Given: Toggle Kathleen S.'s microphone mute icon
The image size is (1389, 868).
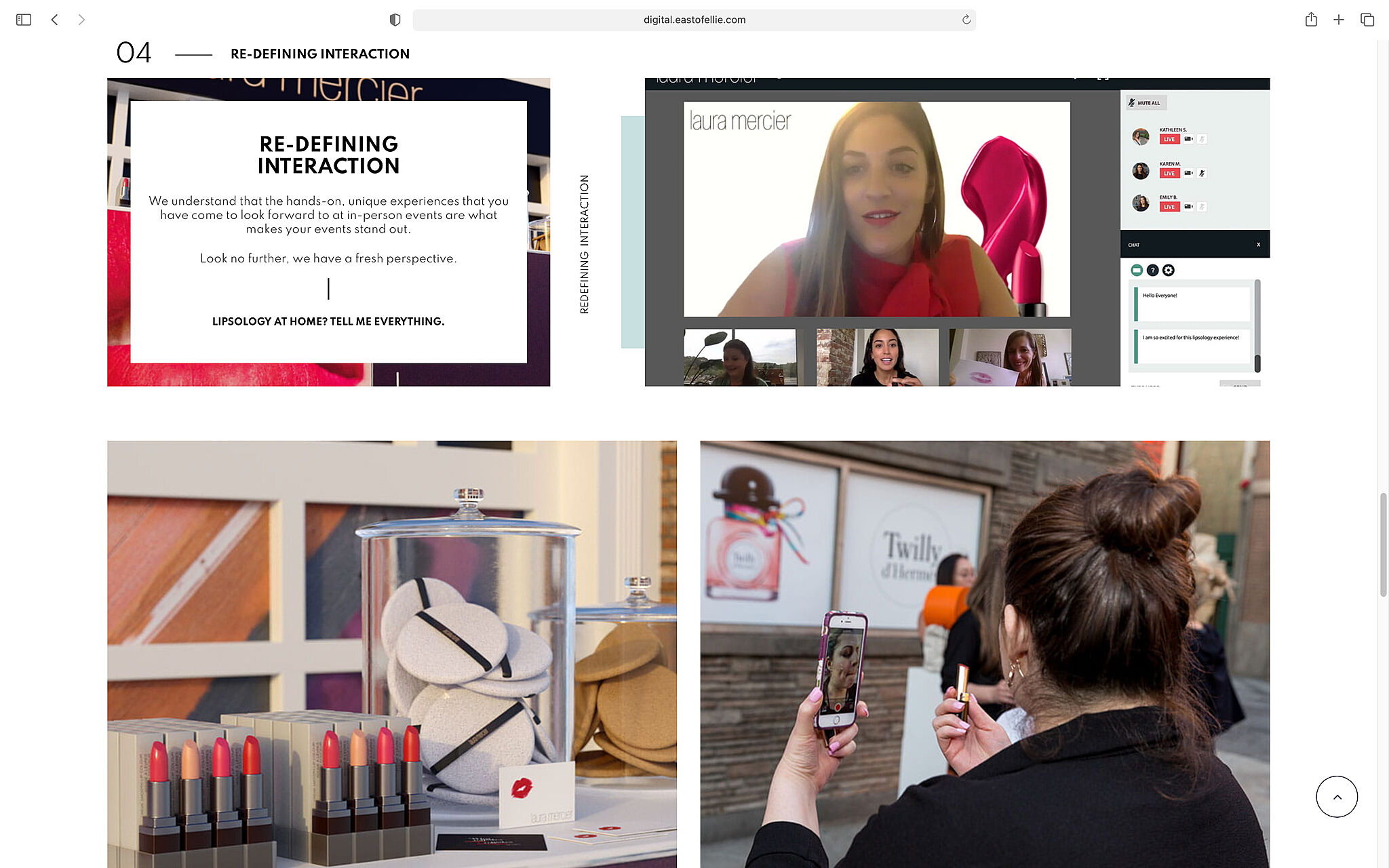Looking at the screenshot, I should point(1202,139).
